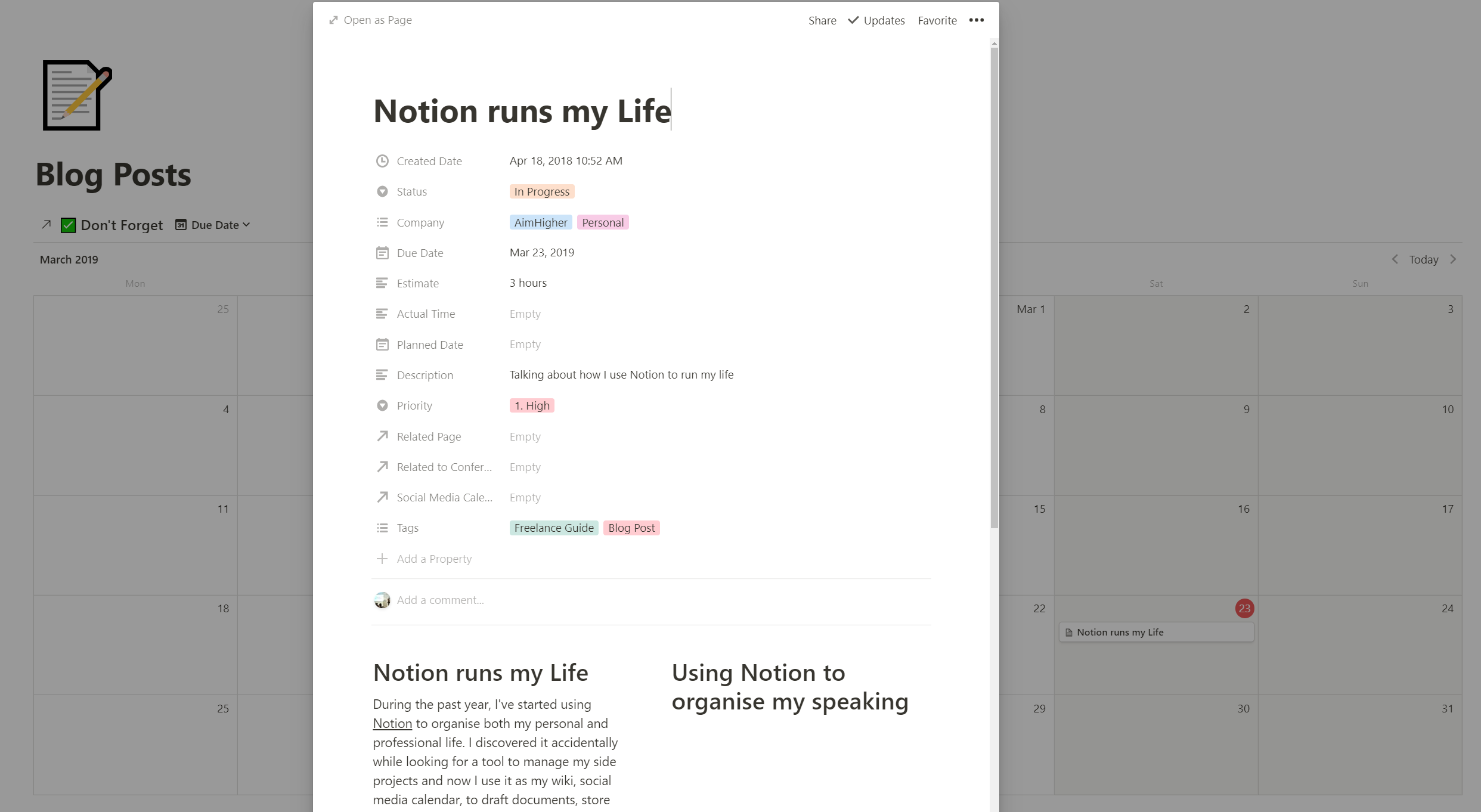Click the calendar icon next to Due Date
Viewport: 1481px width, 812px height.
(x=382, y=253)
